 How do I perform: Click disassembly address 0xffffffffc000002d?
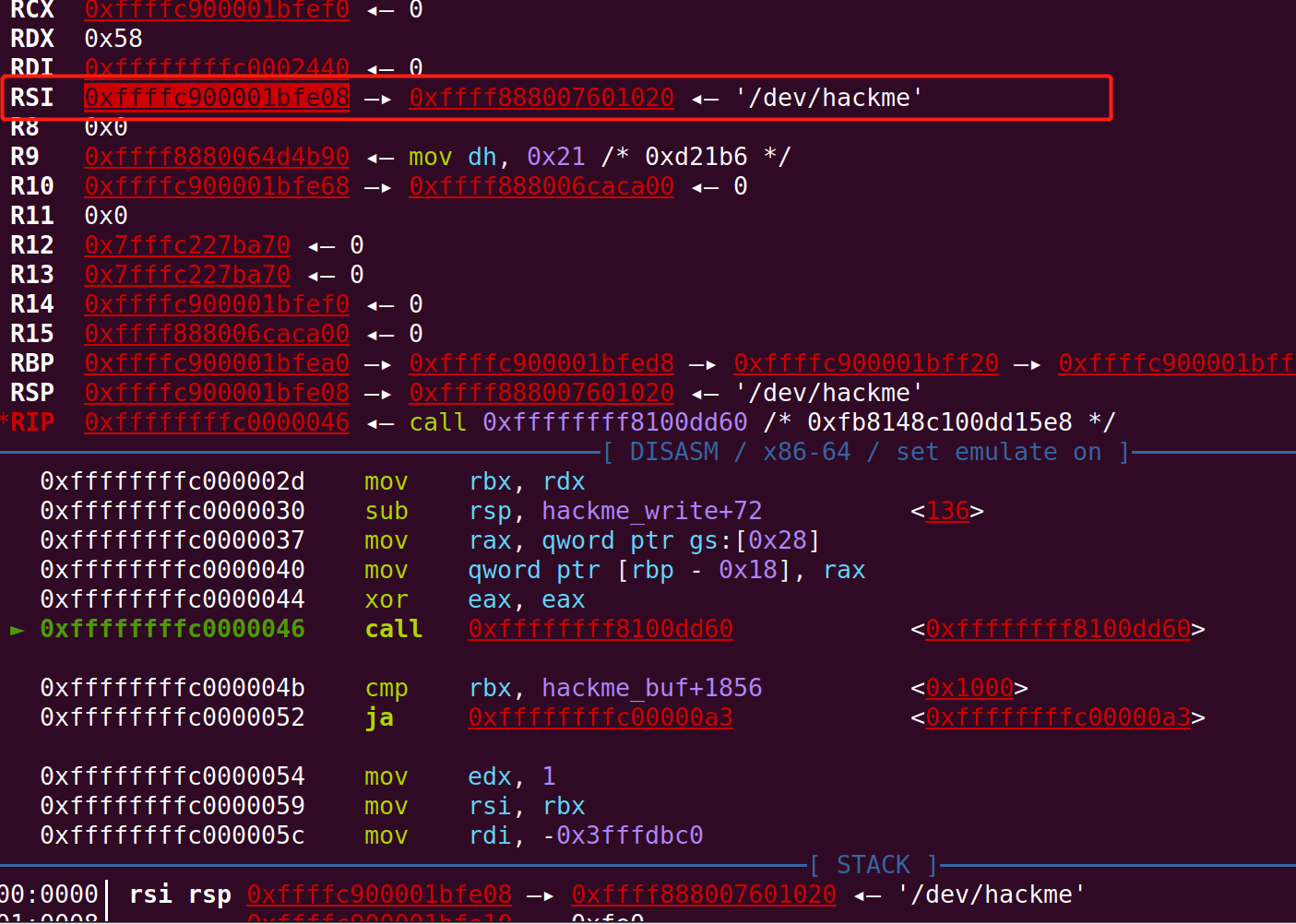pos(172,481)
